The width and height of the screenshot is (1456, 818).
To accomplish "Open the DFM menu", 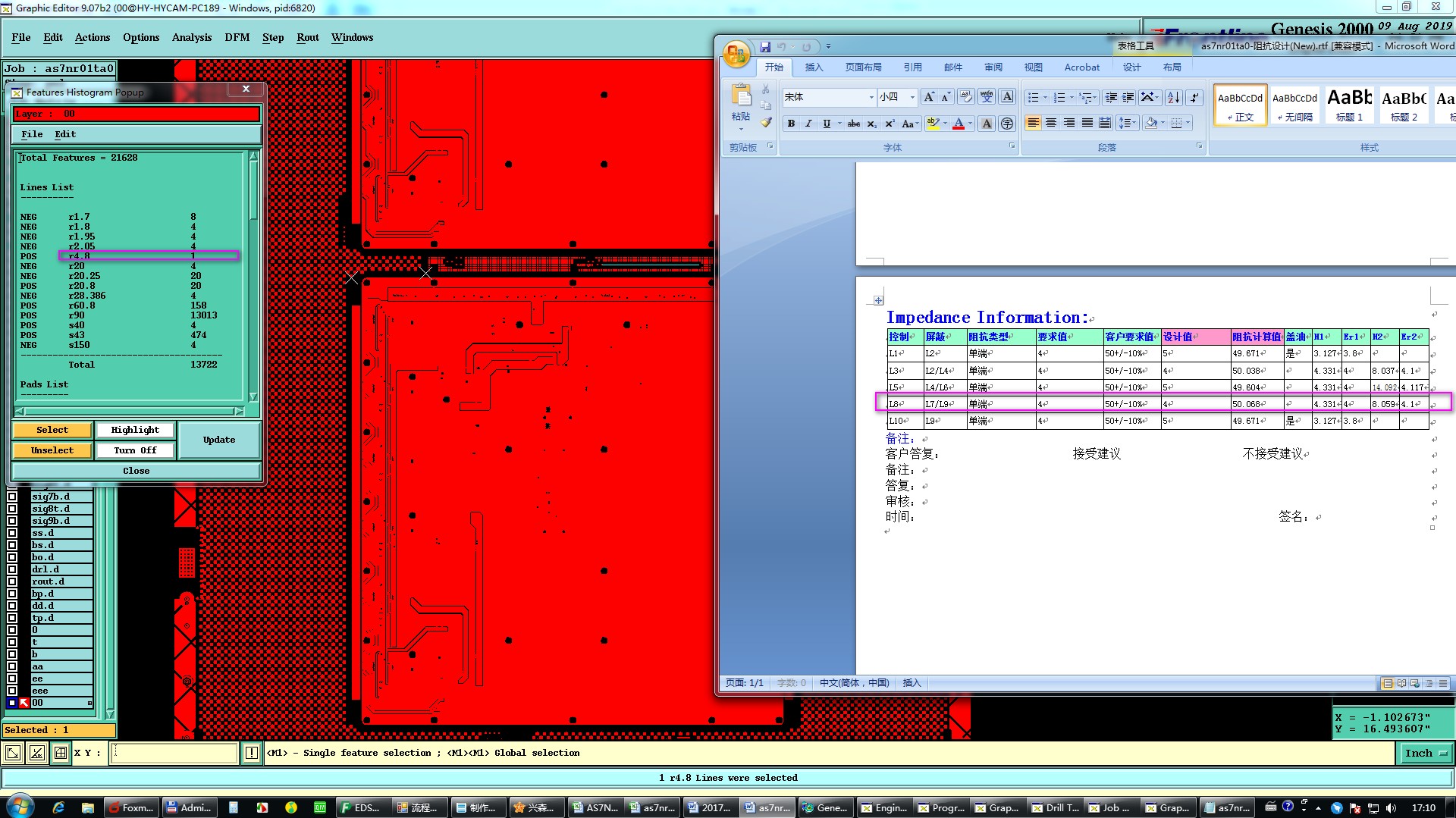I will point(237,37).
